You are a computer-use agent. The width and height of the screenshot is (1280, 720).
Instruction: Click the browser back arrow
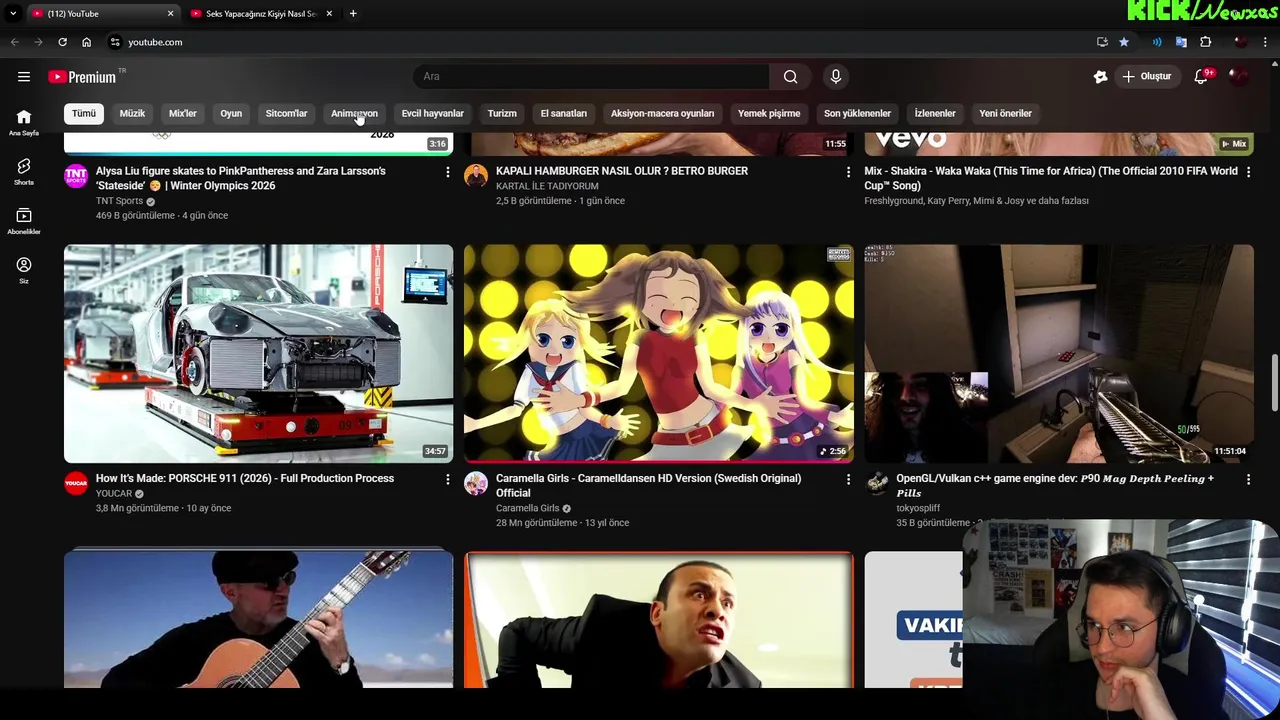[x=14, y=42]
